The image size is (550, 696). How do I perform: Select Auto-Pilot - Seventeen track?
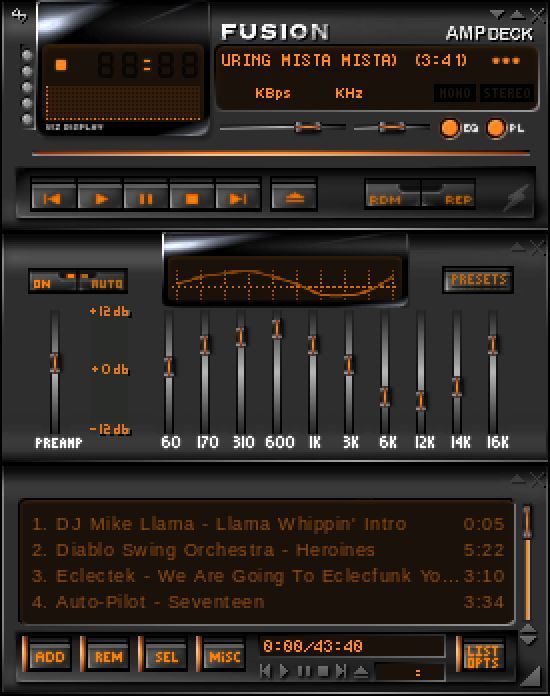click(268, 602)
